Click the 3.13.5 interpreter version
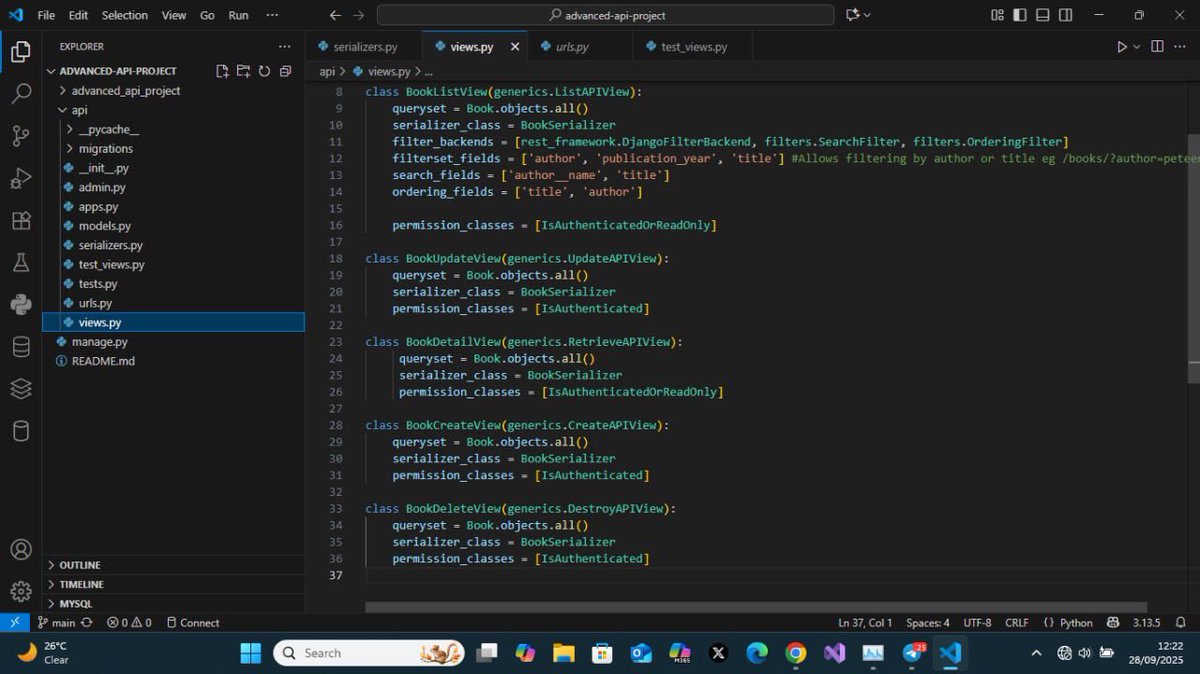Image resolution: width=1200 pixels, height=674 pixels. 1146,622
